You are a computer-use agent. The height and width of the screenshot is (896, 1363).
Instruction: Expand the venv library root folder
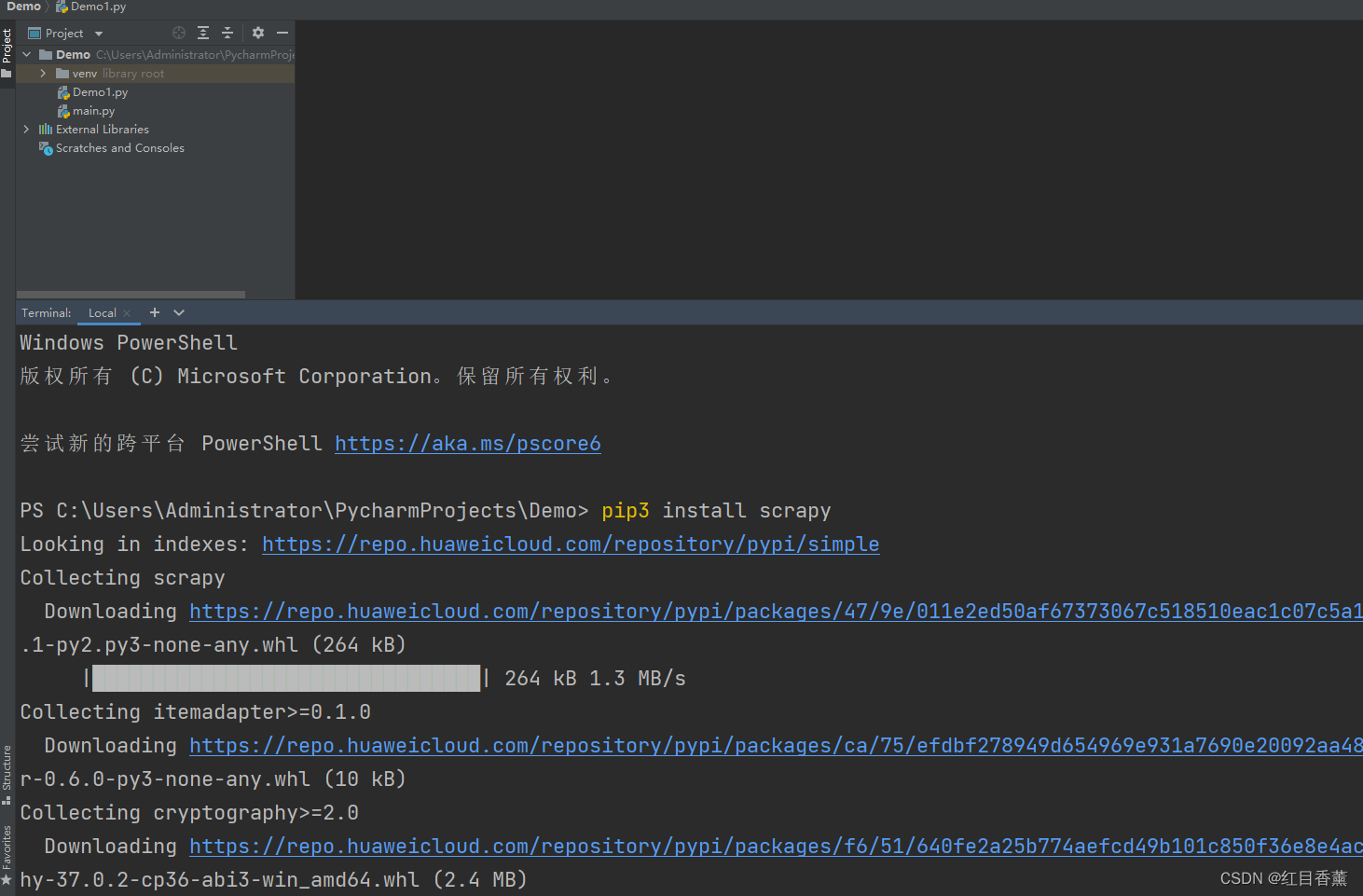(x=42, y=73)
